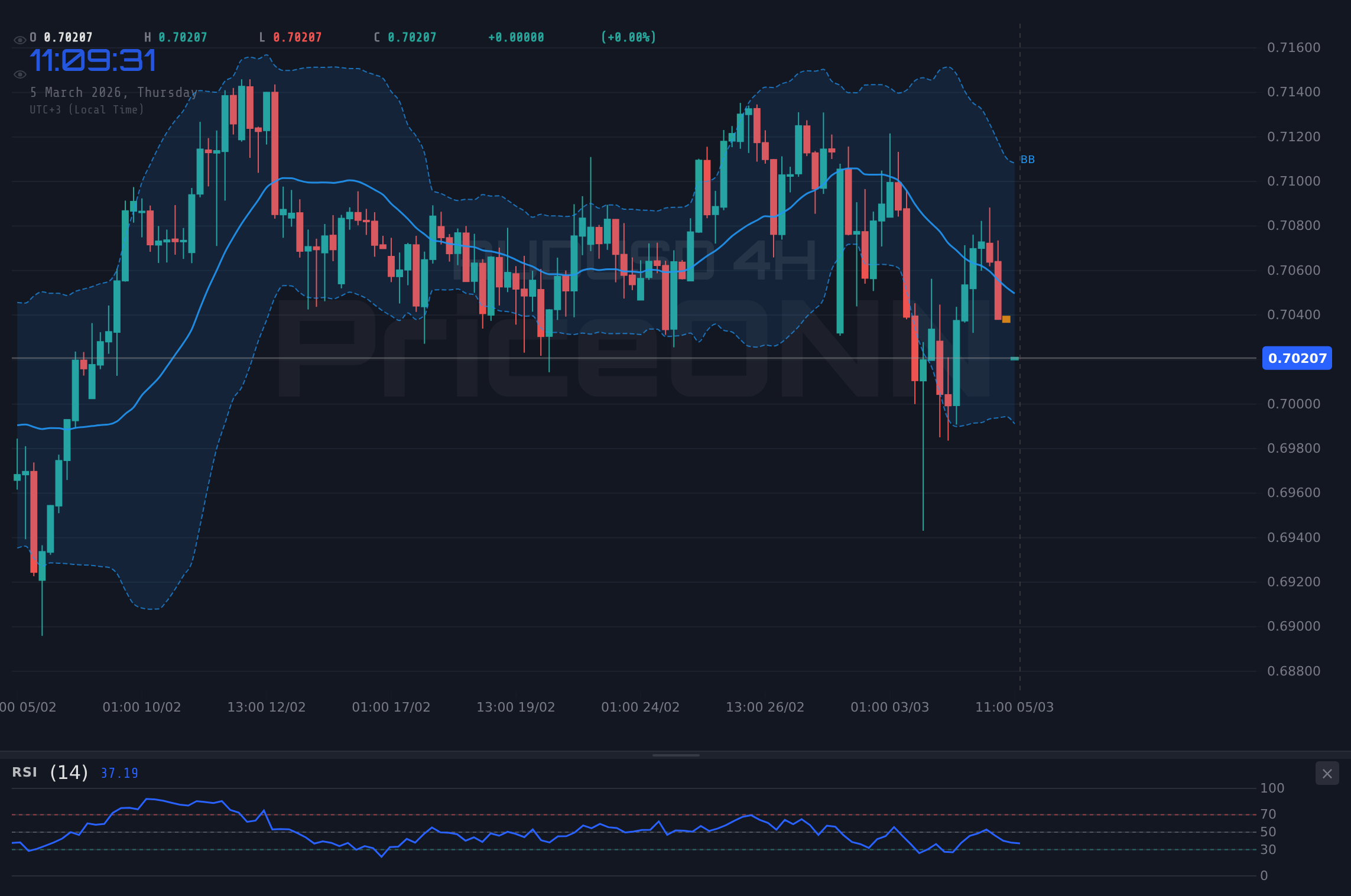Viewport: 1351px width, 896px height.
Task: Select the BB label on the chart
Action: [1027, 159]
